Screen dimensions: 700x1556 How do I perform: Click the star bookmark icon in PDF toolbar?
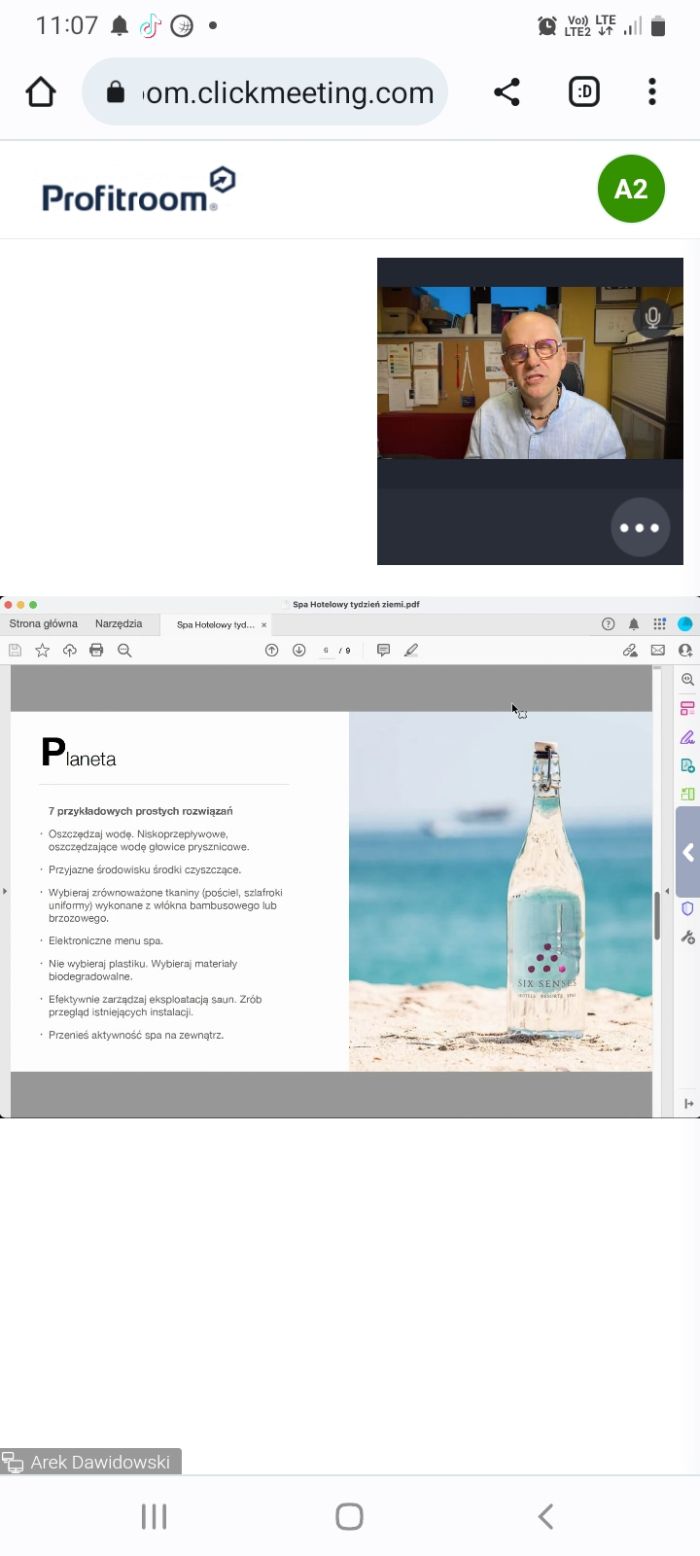coord(42,650)
